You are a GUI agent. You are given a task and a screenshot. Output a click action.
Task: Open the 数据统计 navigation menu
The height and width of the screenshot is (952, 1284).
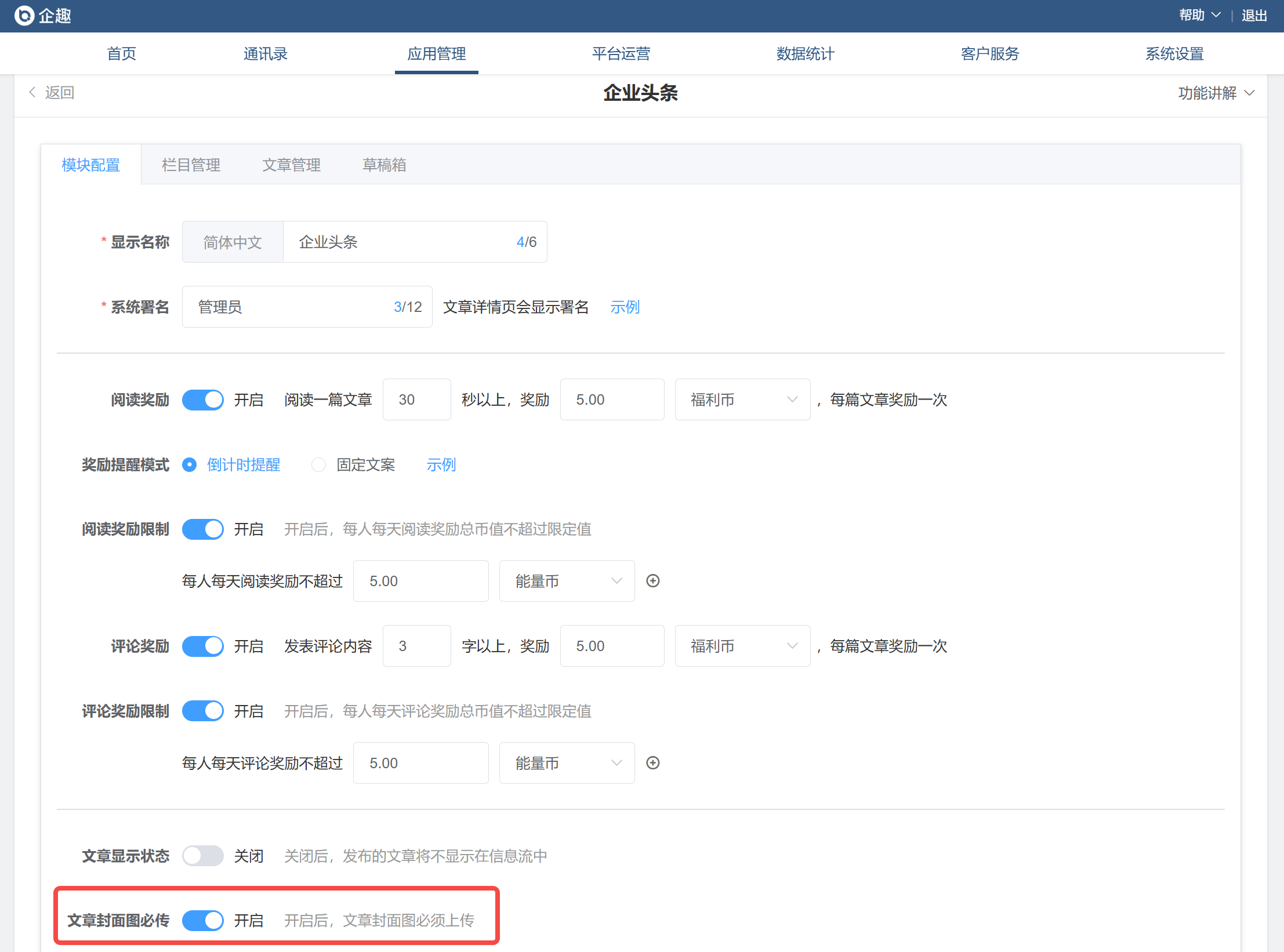pos(805,54)
